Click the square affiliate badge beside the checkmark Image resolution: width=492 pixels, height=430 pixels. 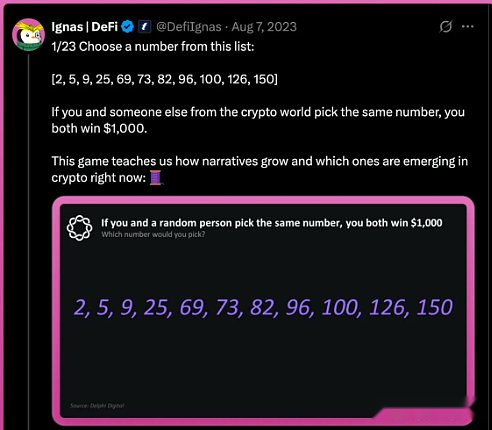click(144, 27)
